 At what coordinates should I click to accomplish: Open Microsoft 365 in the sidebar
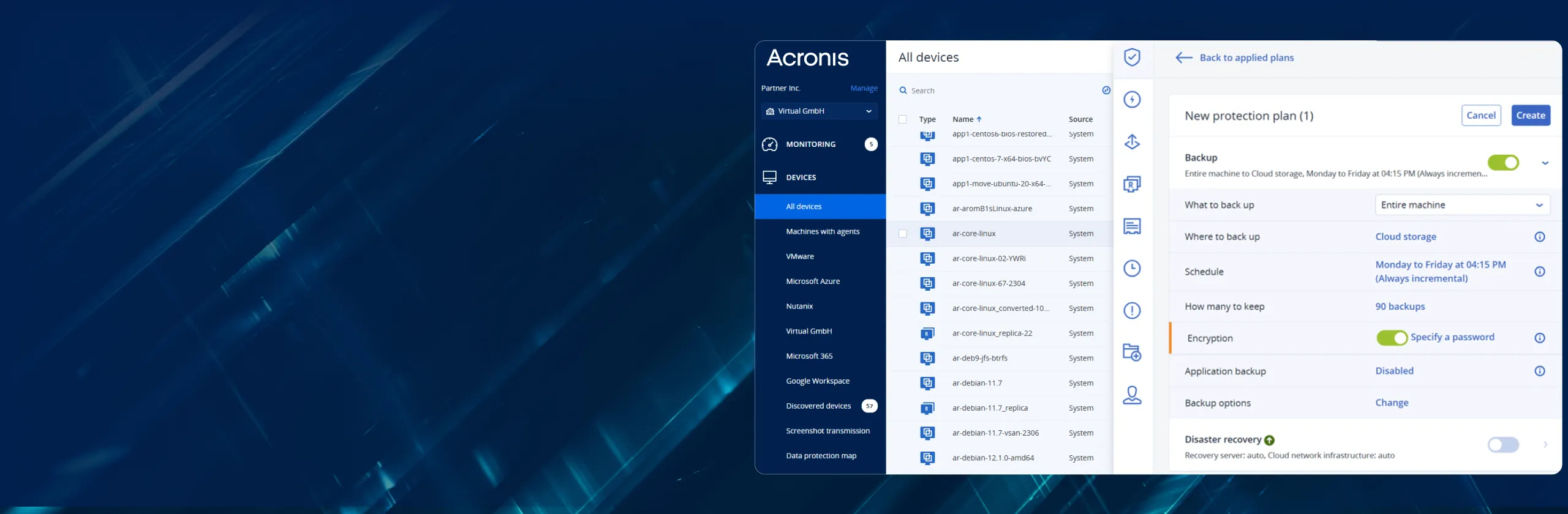click(809, 356)
